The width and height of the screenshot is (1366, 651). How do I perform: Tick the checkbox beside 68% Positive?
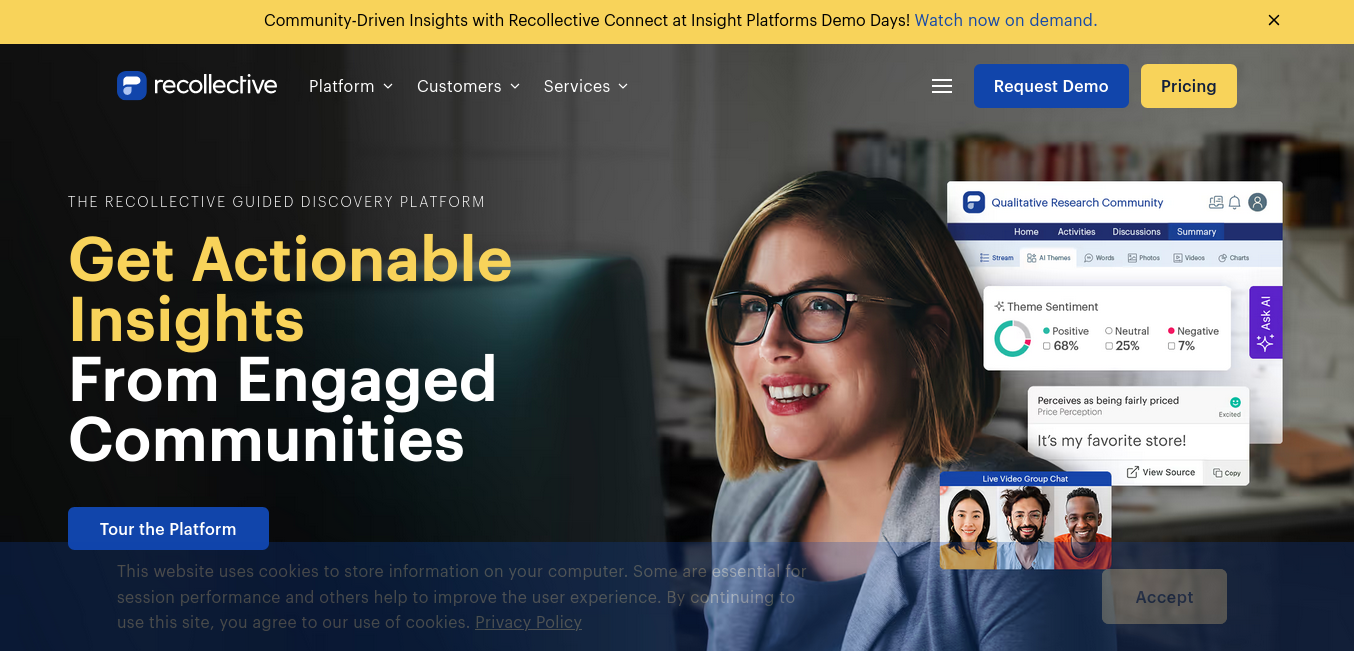pos(1047,346)
